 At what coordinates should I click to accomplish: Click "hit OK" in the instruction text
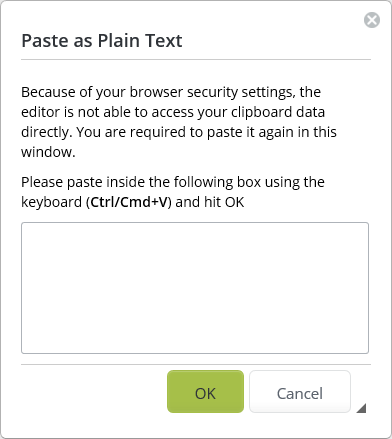tap(224, 202)
